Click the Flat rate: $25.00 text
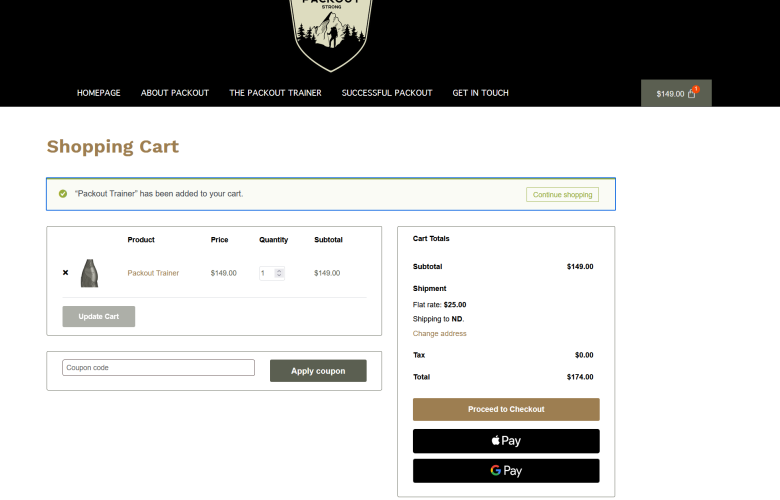 point(439,304)
